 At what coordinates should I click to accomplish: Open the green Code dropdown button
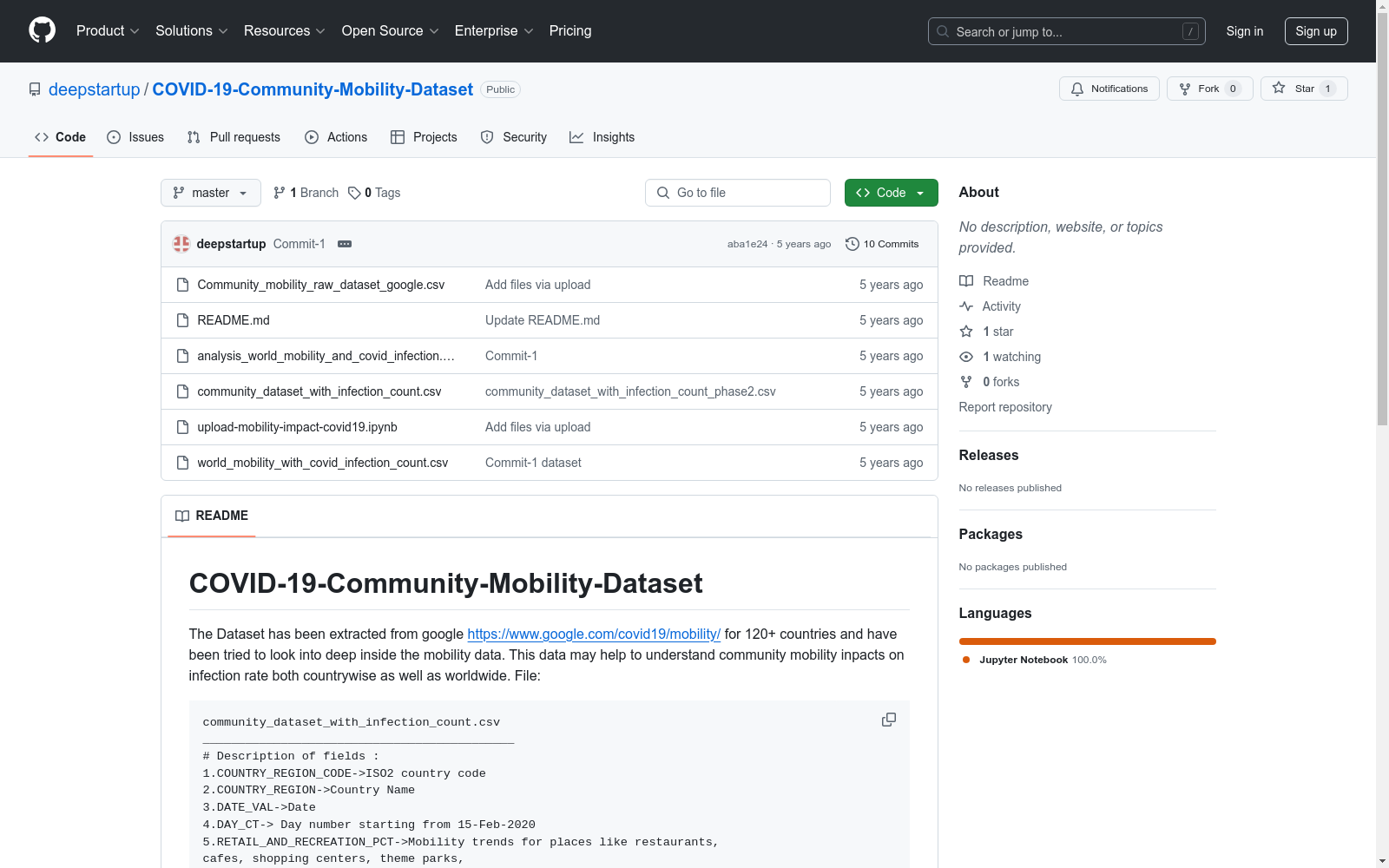[891, 193]
